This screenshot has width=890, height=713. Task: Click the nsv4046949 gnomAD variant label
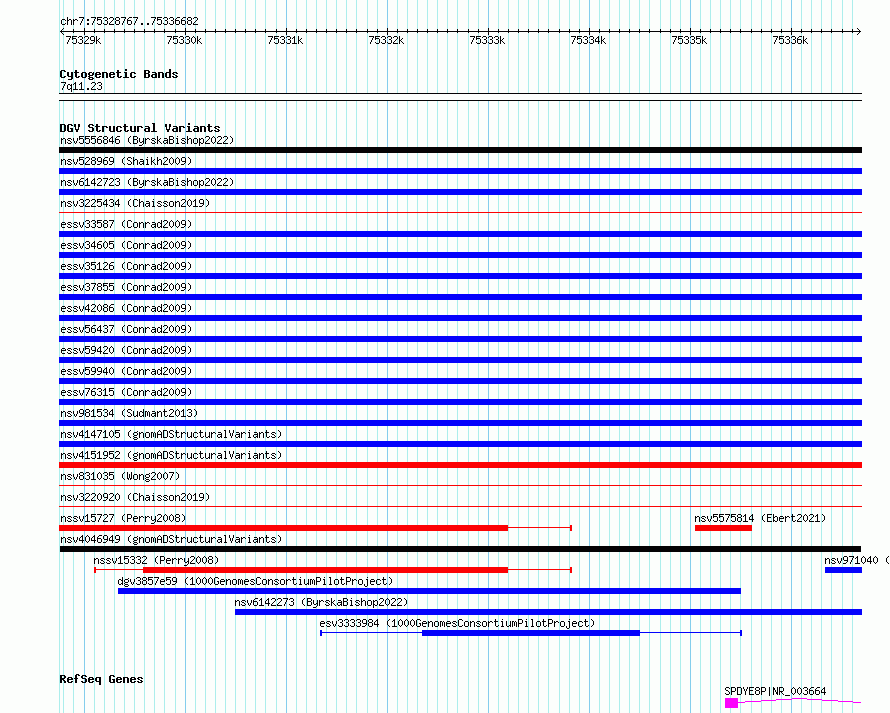tap(171, 539)
